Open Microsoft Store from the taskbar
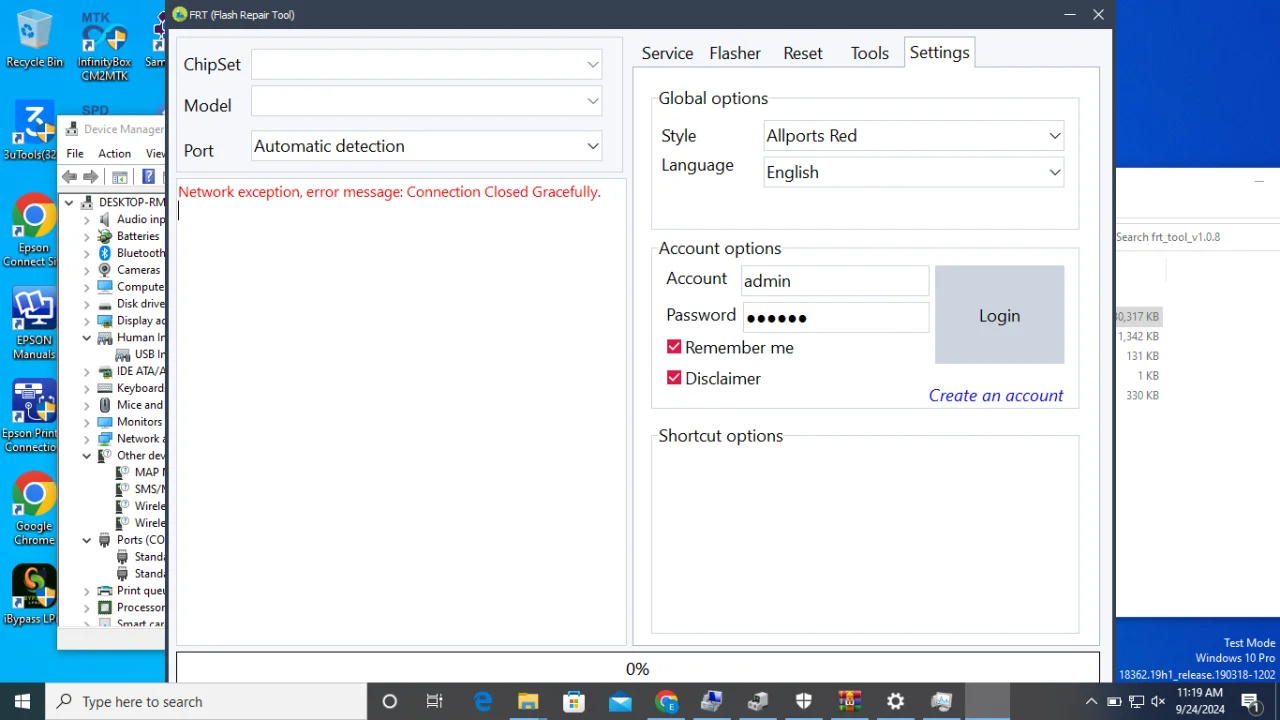 574,701
